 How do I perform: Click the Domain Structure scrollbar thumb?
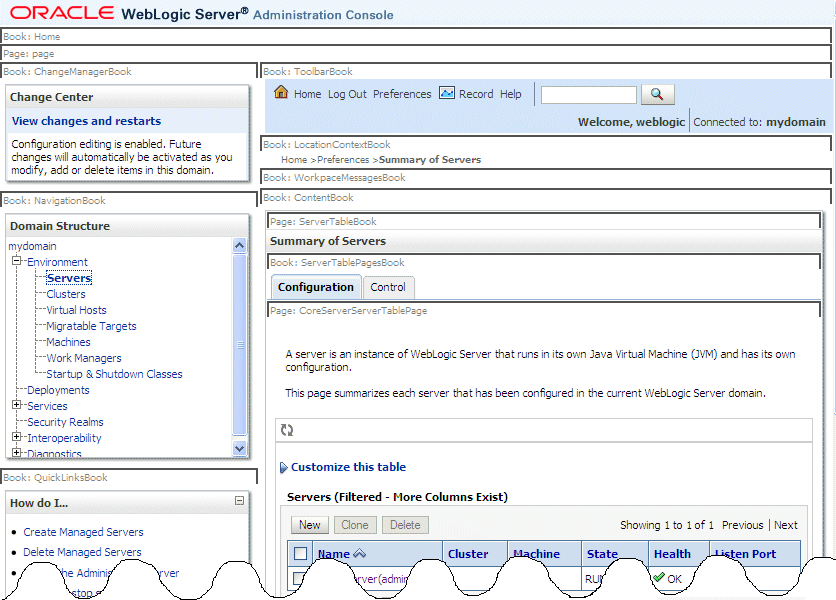coord(239,345)
